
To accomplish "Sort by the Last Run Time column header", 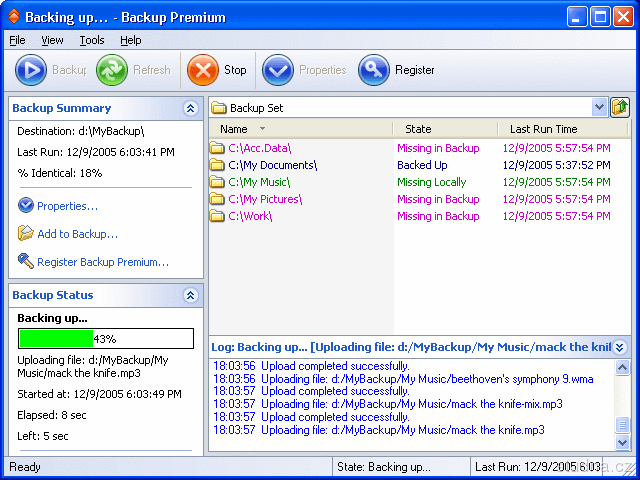I will coord(563,129).
